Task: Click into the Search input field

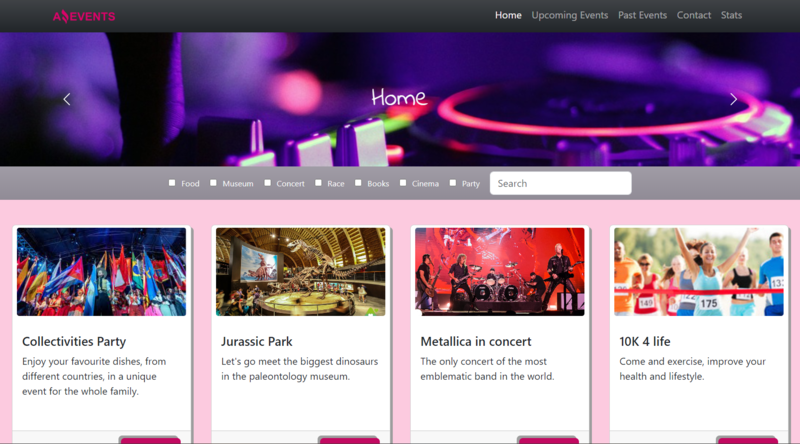Action: pyautogui.click(x=560, y=183)
